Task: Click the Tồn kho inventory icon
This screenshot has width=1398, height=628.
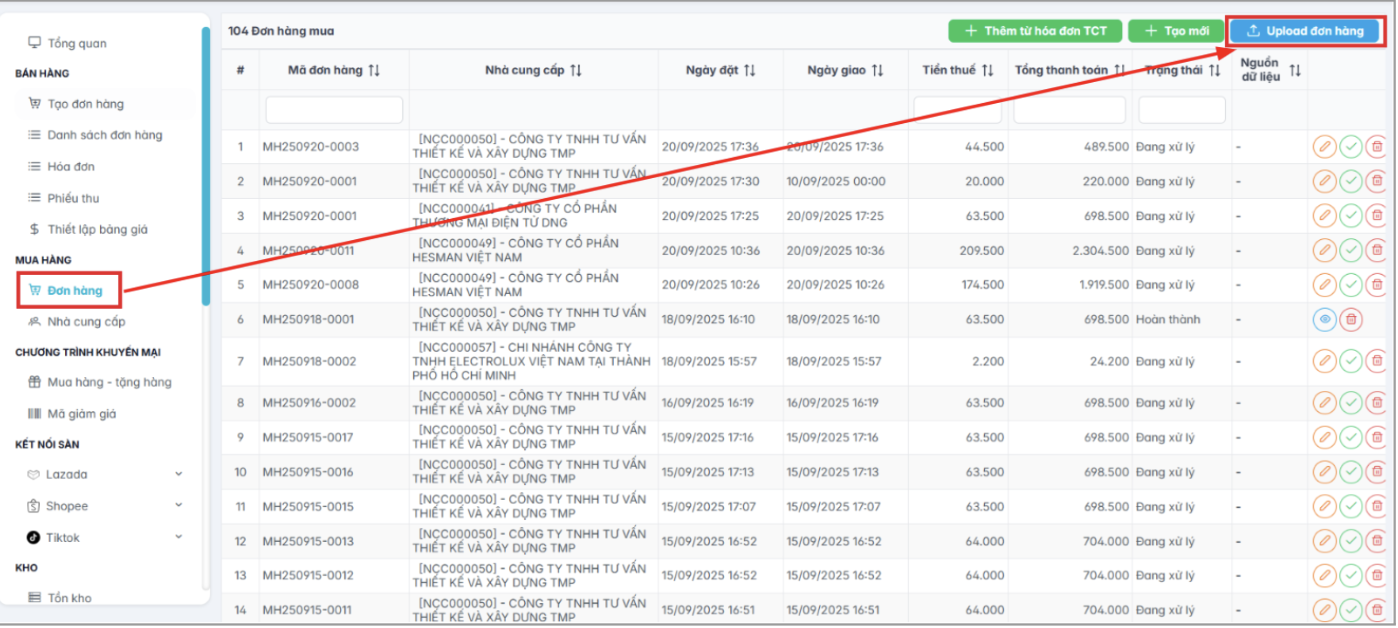Action: [x=35, y=597]
